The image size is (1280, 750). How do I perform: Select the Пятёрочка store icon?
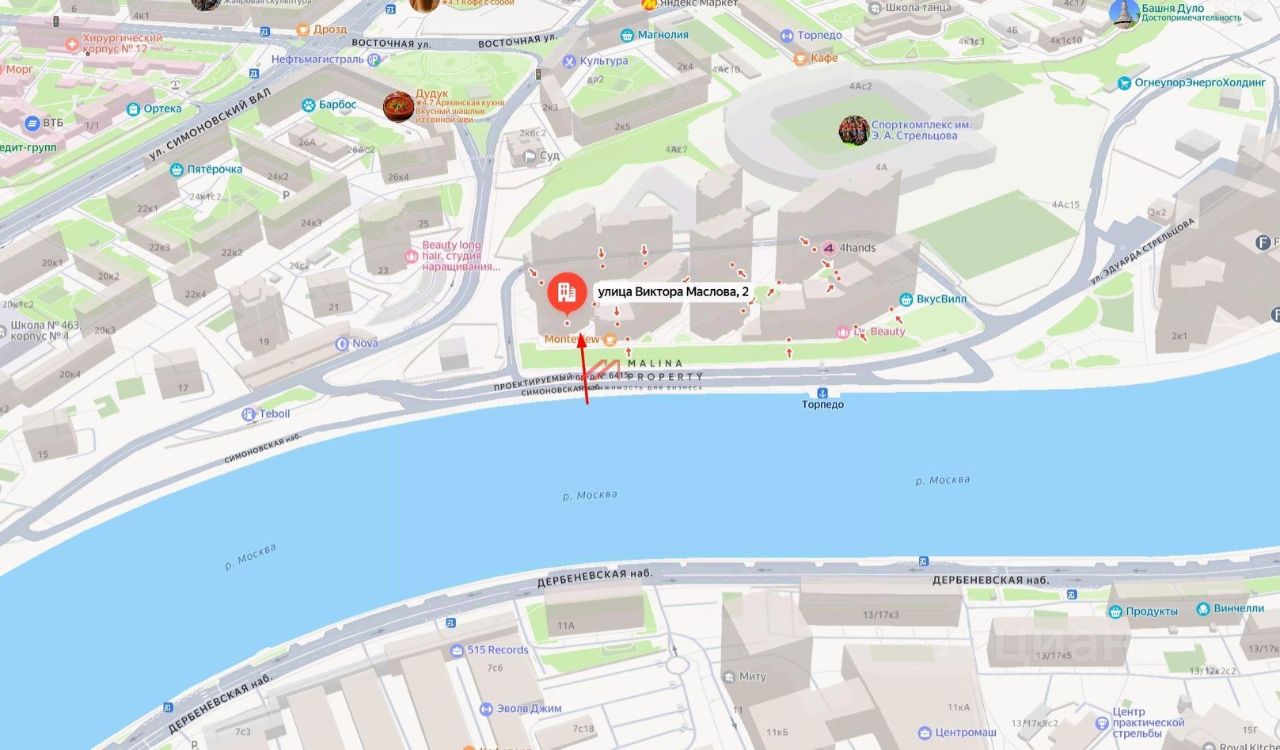click(176, 169)
